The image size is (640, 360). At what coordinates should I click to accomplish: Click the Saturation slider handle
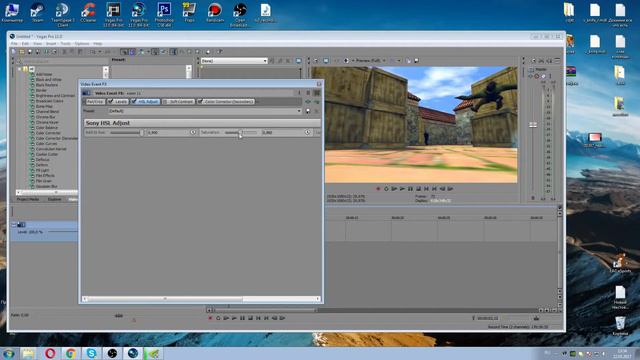coord(240,133)
